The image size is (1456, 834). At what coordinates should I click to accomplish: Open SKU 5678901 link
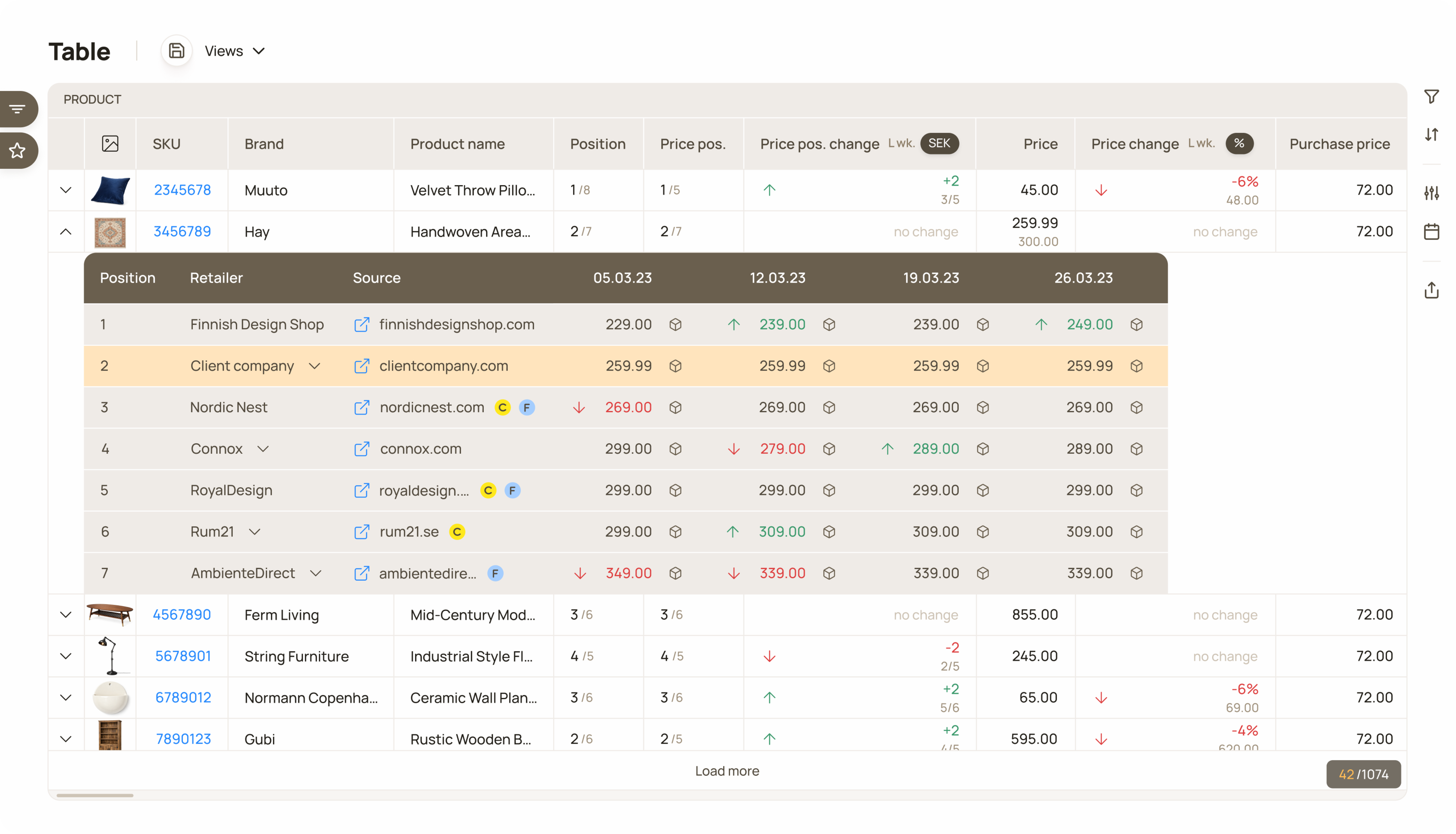coord(183,656)
